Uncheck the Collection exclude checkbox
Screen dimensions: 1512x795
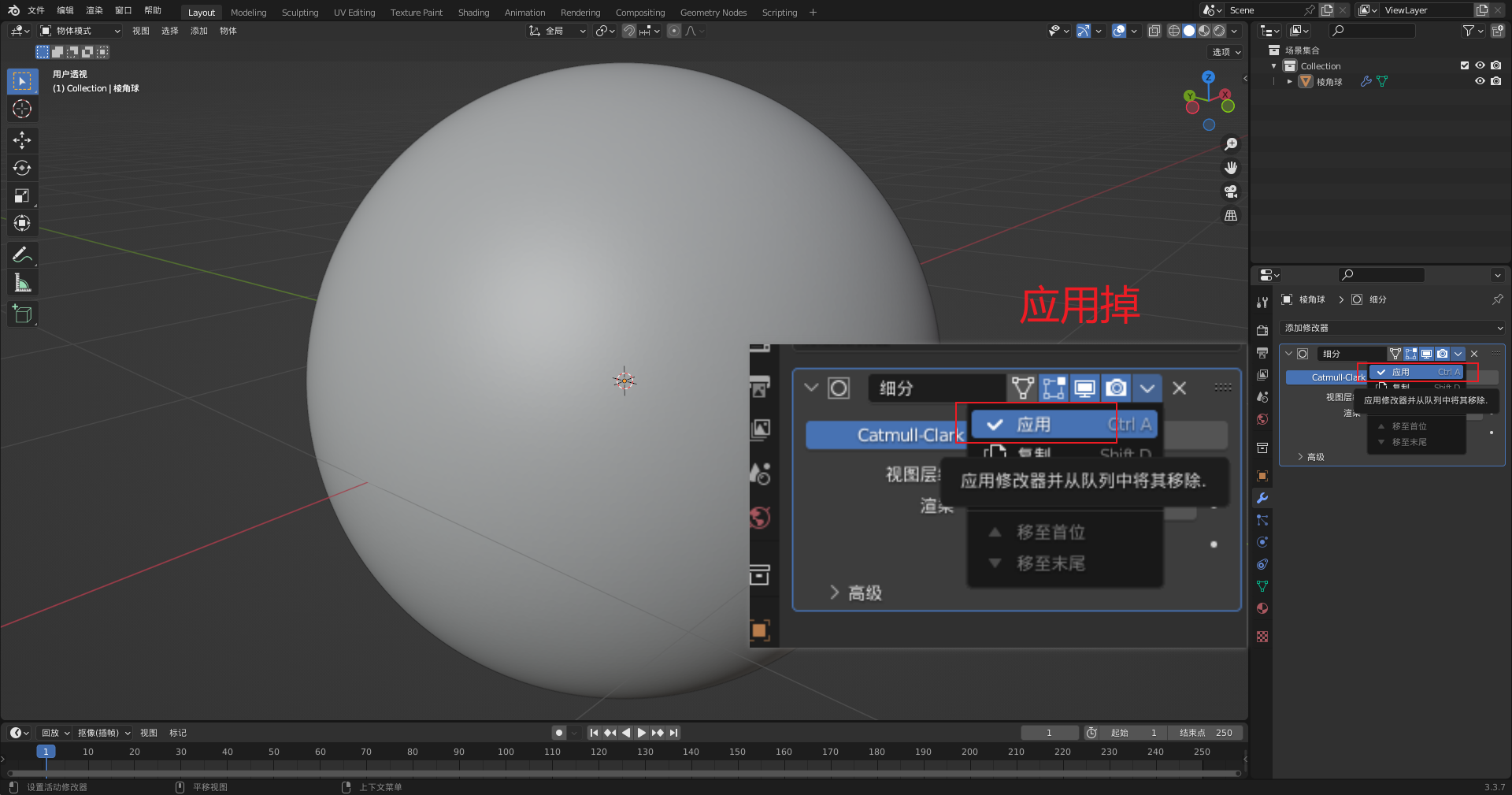click(1464, 65)
